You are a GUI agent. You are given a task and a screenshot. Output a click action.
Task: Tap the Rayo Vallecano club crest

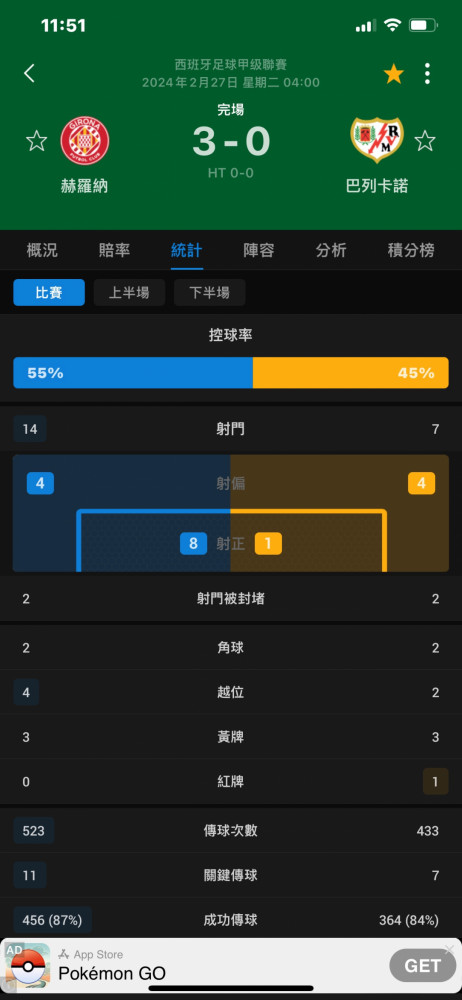[376, 140]
